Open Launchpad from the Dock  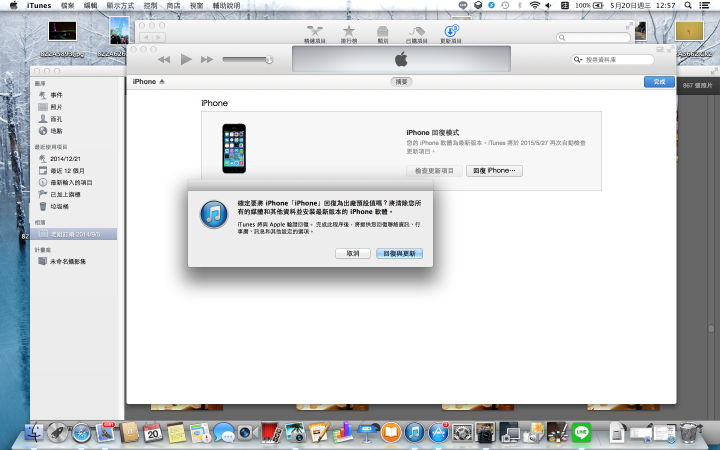[57, 433]
